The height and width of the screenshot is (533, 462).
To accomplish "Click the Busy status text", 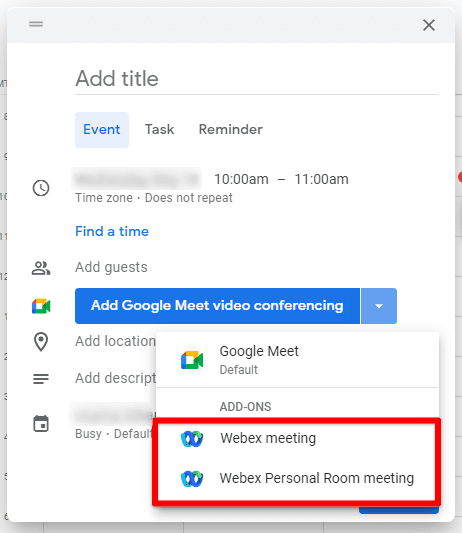I will click(x=88, y=434).
